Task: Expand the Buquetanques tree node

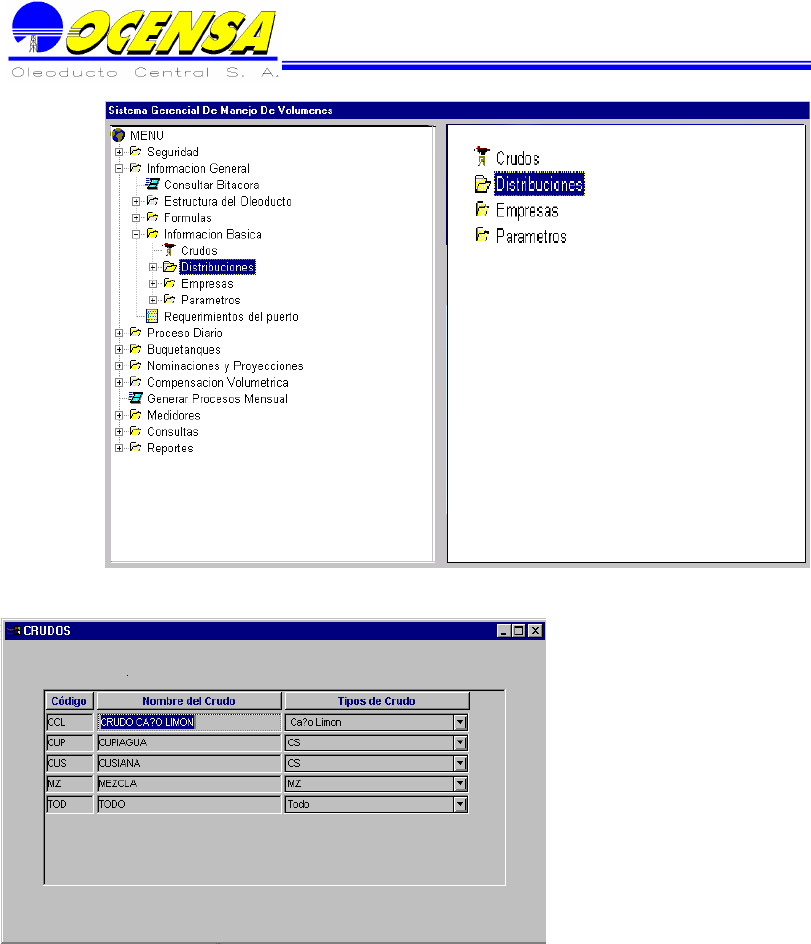Action: (x=119, y=350)
